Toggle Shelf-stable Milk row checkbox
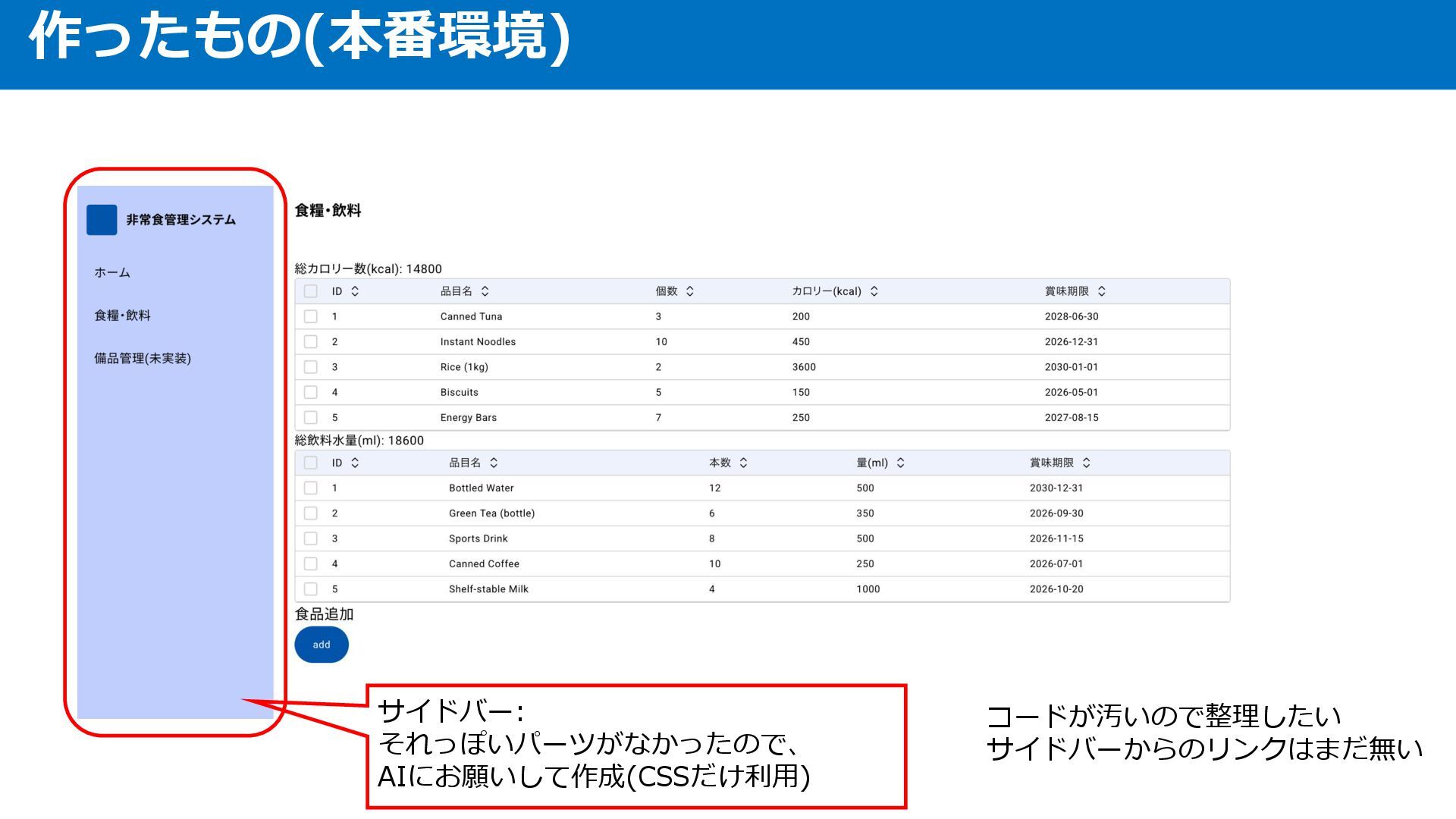Viewport: 1456px width, 819px height. point(311,589)
